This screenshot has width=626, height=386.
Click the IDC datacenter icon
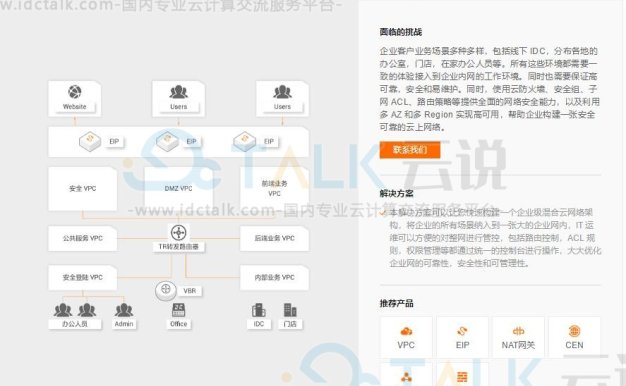coord(259,310)
